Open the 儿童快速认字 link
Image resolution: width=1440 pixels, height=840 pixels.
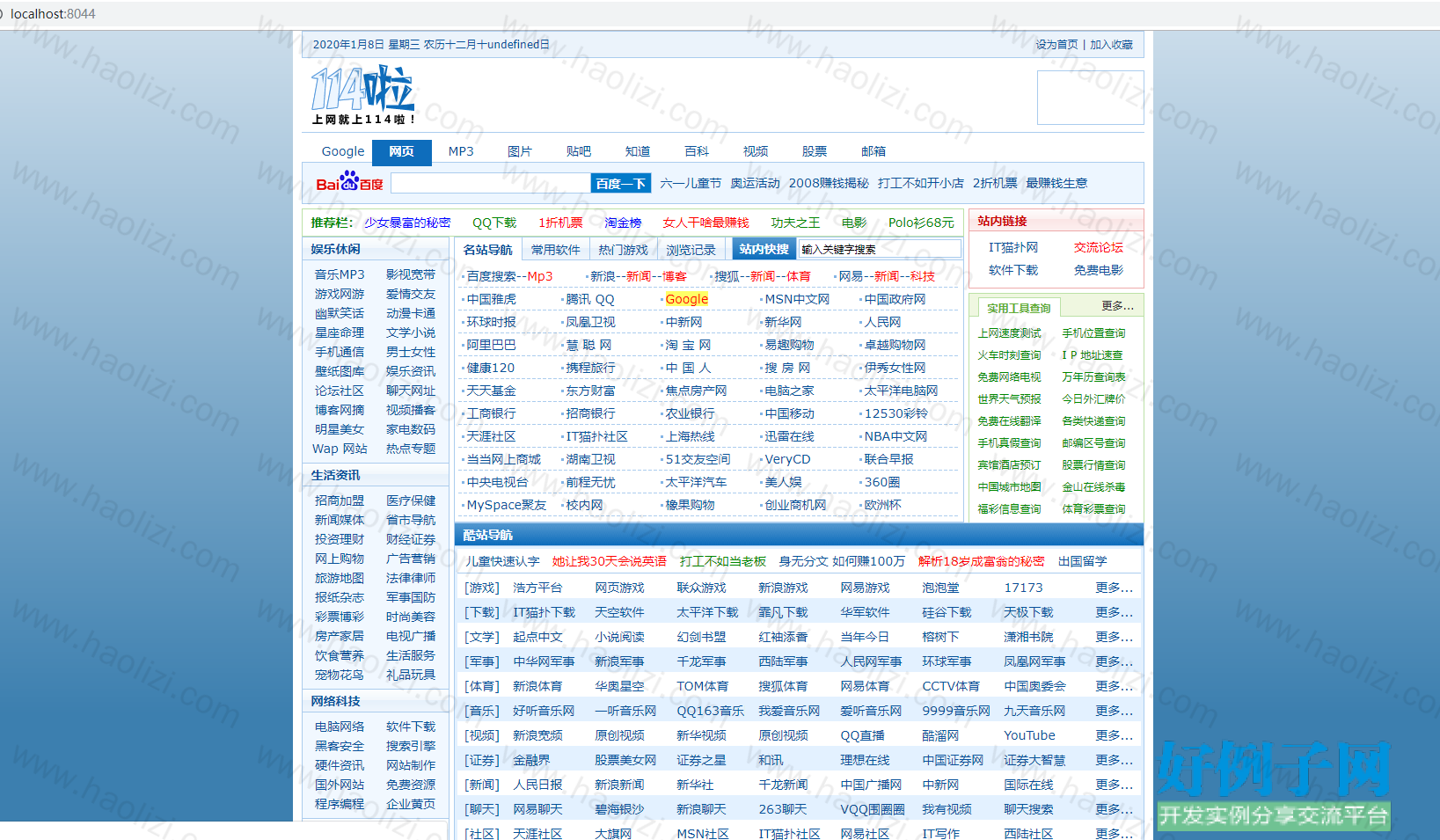point(502,561)
